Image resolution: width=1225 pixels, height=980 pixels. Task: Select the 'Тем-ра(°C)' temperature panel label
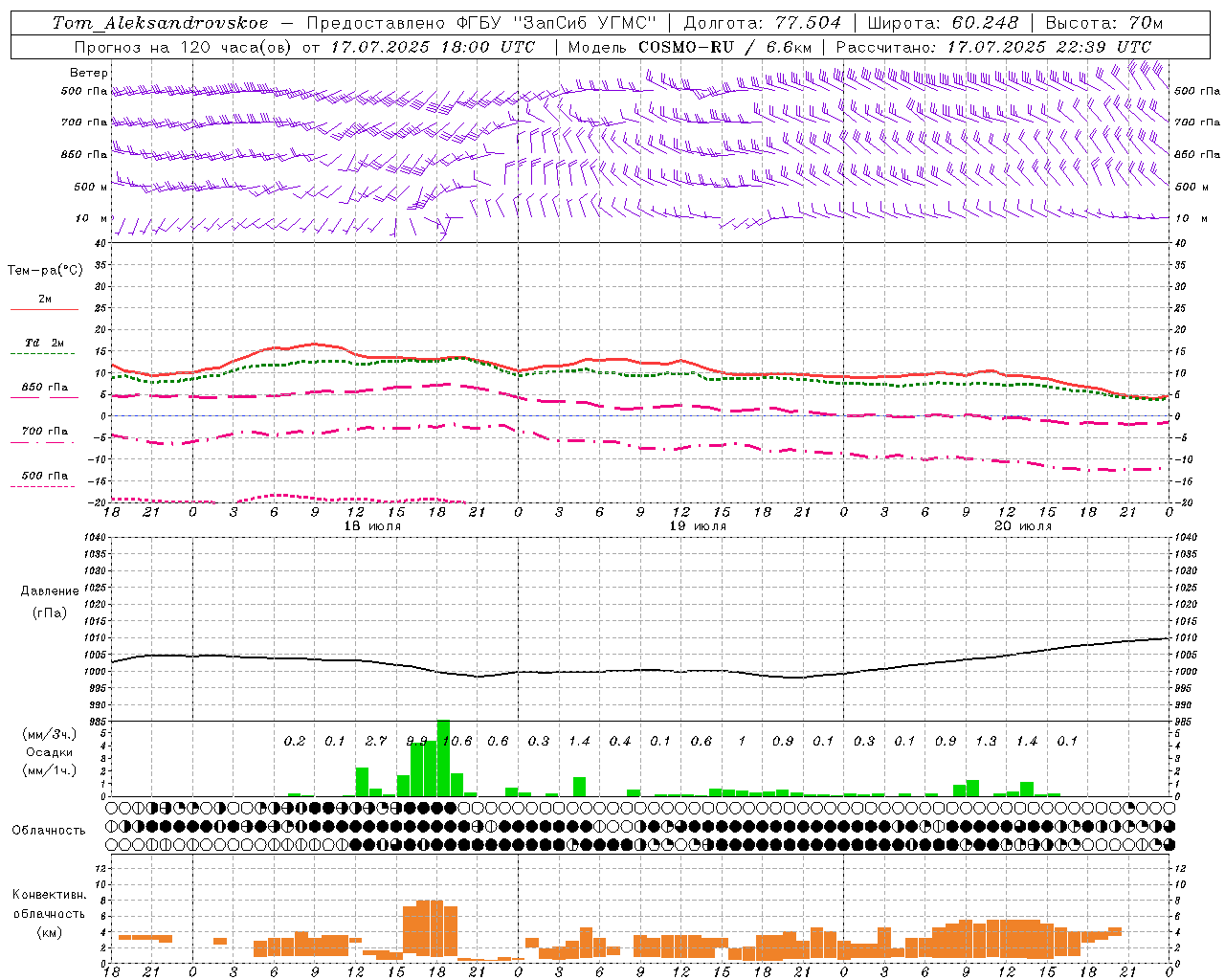pyautogui.click(x=45, y=271)
